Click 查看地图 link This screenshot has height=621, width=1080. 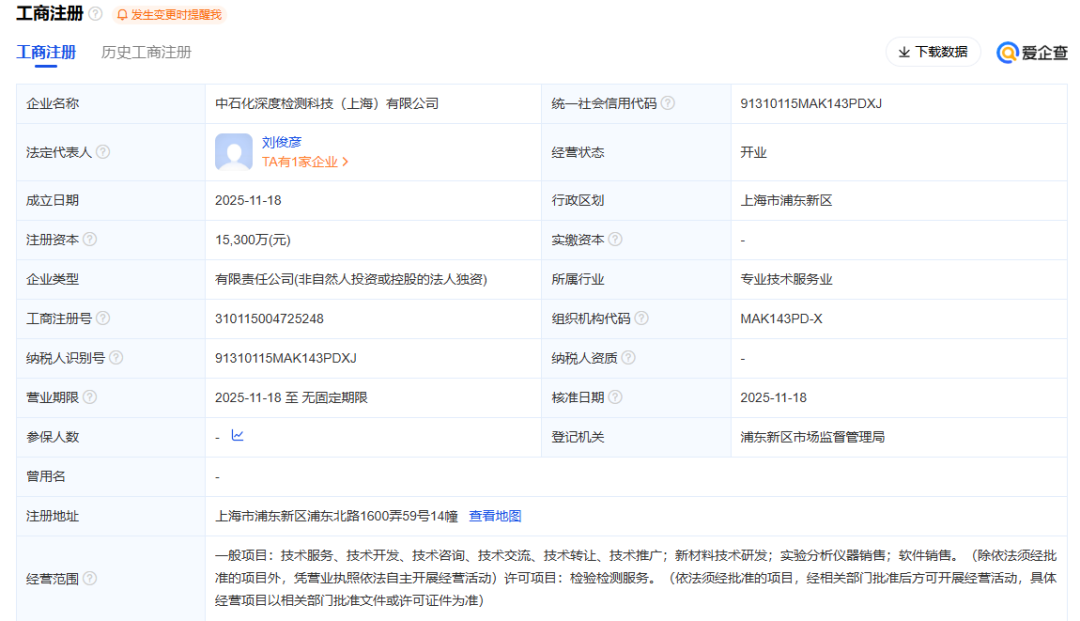coord(495,516)
